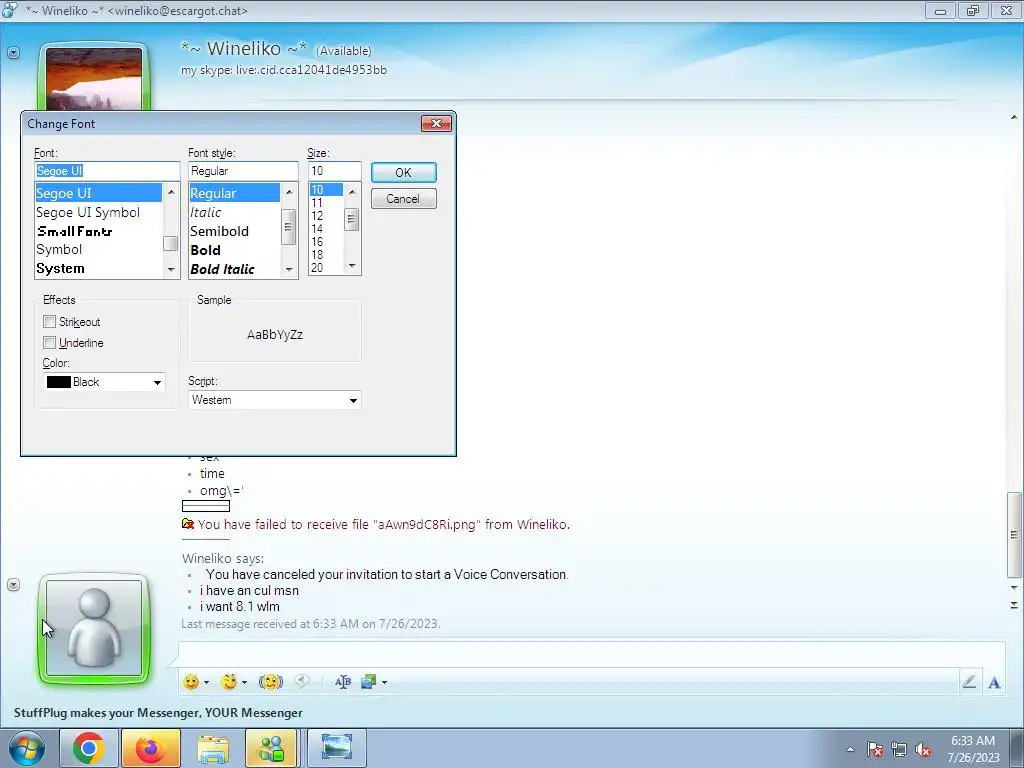Screen dimensions: 1024x768
Task: Select the Small Fonts font
Action: (74, 231)
